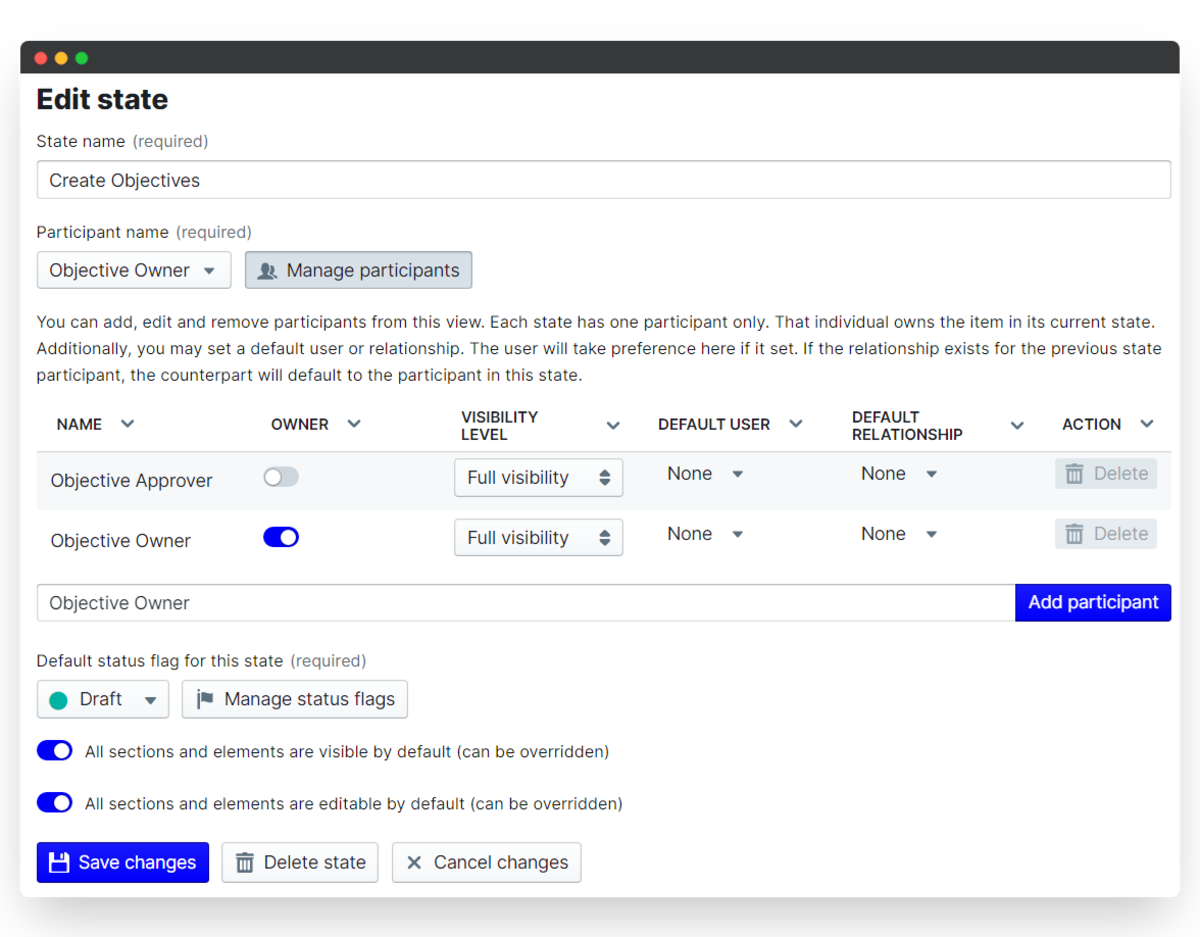The height and width of the screenshot is (937, 1200).
Task: Click the Manage participants button
Action: pos(358,270)
